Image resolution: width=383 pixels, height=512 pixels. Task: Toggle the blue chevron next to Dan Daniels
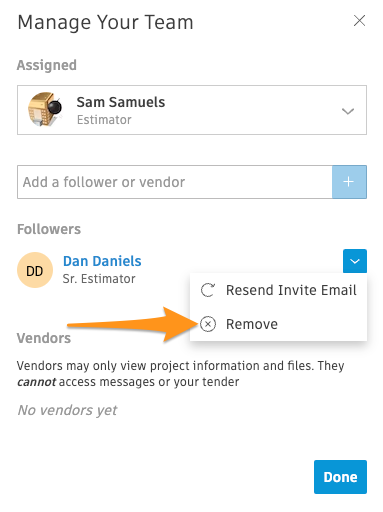355,261
